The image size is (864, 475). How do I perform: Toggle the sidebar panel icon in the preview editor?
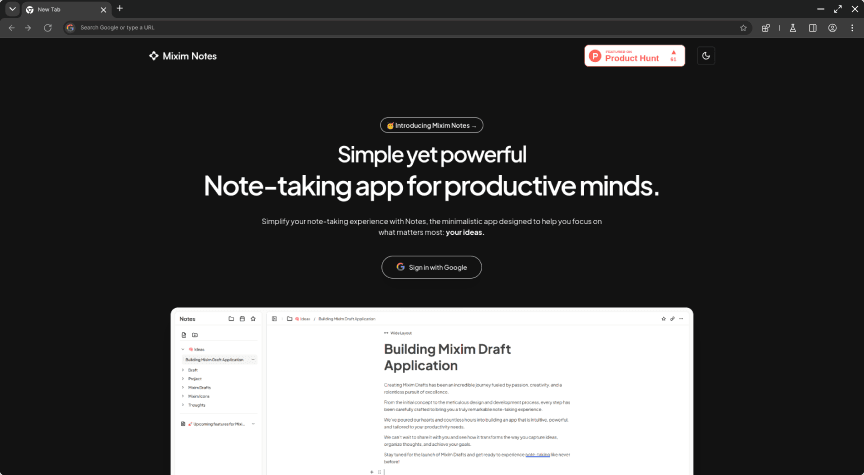[x=274, y=319]
